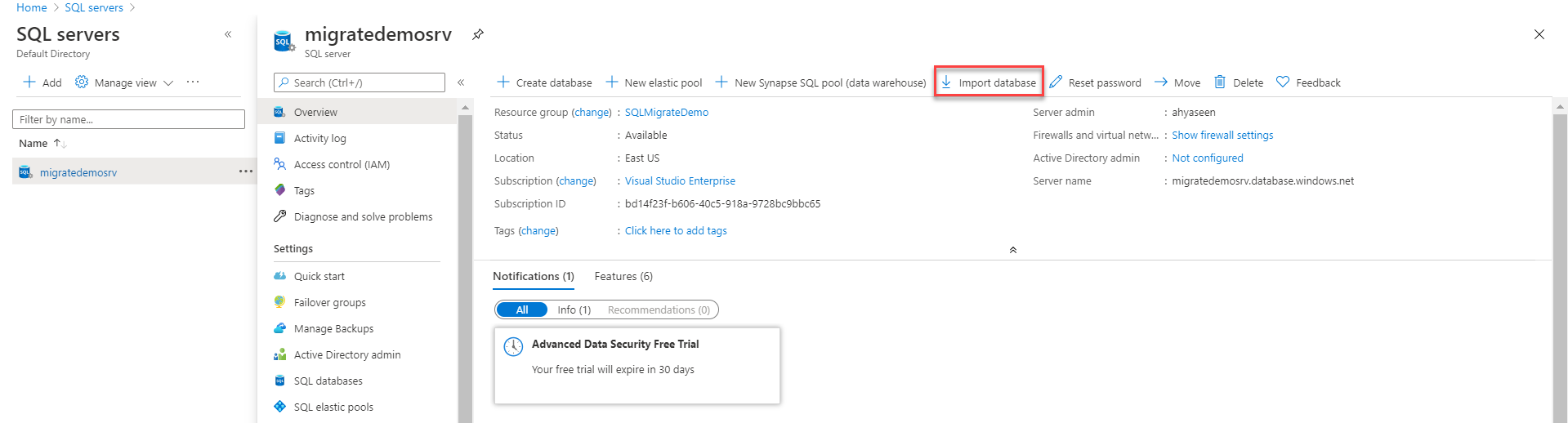This screenshot has width=1568, height=423.
Task: Switch to the Features (6) tab
Action: [x=623, y=277]
